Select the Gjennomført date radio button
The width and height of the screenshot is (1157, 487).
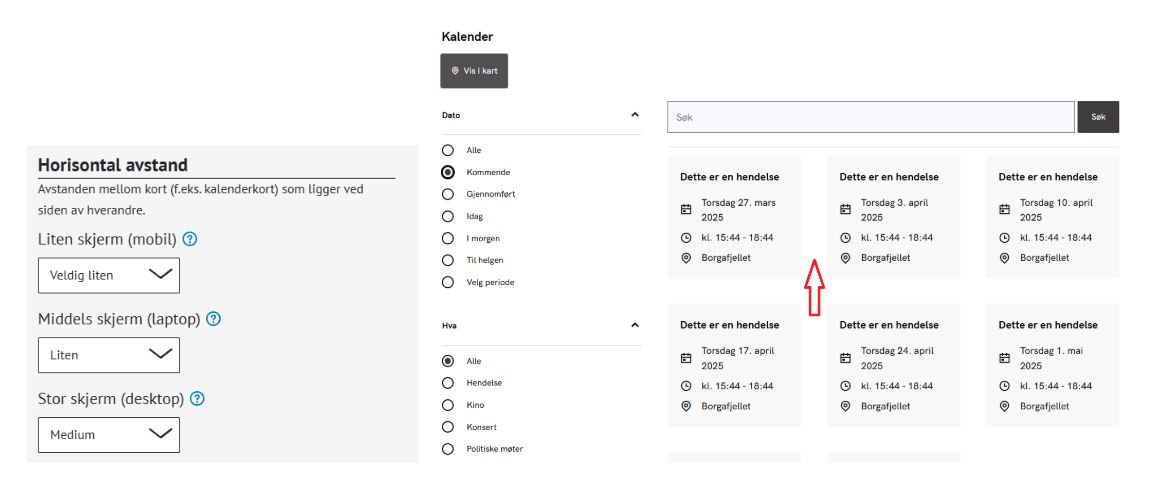pyautogui.click(x=448, y=194)
